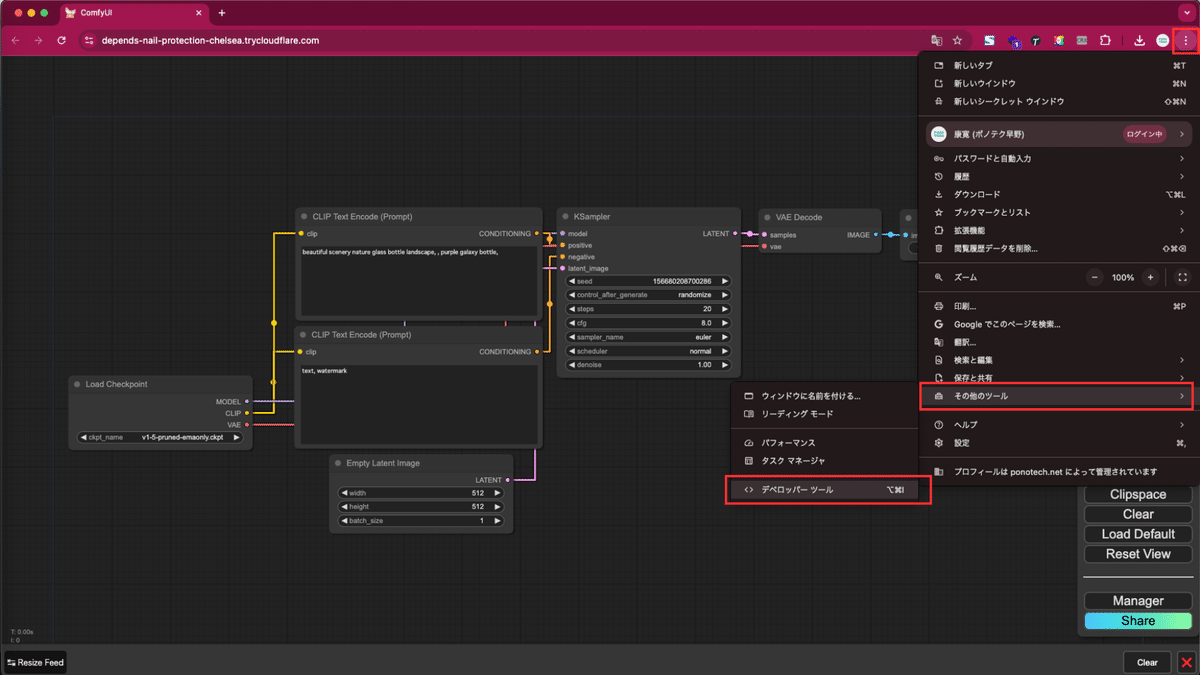This screenshot has height=675, width=1200.
Task: Open ヘルプ submenu
Action: (x=1059, y=425)
